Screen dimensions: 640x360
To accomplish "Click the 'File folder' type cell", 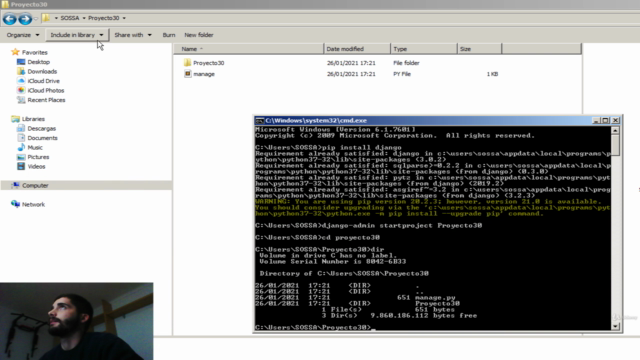I will (406, 63).
